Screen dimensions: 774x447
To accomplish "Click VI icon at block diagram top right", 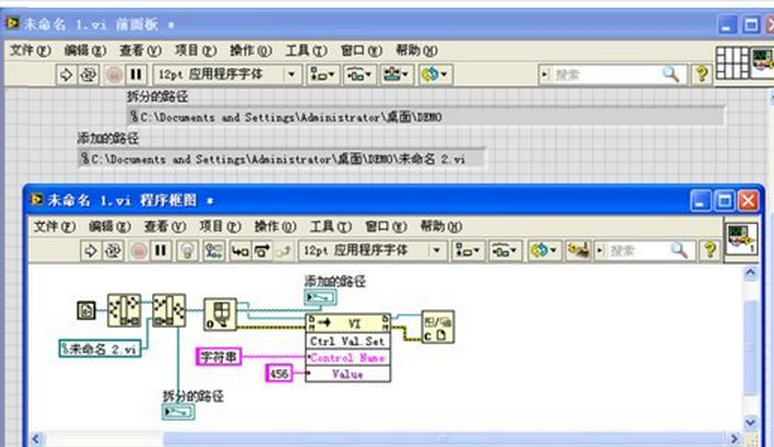I will point(740,239).
